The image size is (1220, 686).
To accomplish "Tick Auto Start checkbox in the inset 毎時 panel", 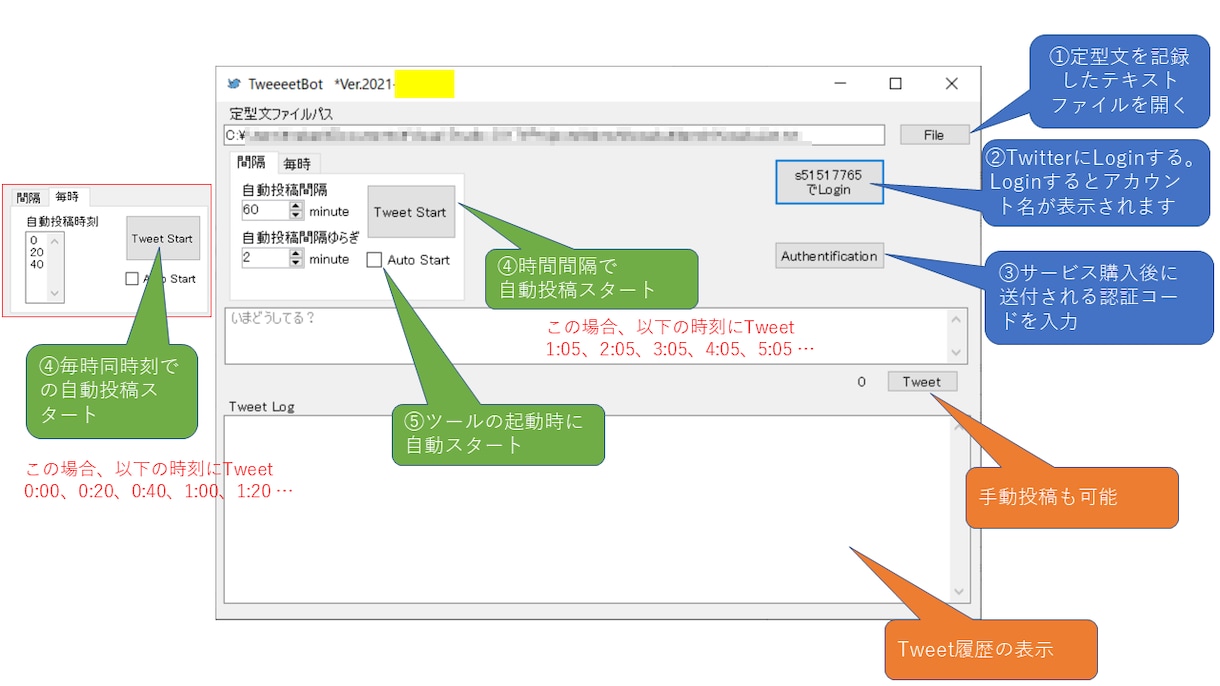I will (132, 279).
